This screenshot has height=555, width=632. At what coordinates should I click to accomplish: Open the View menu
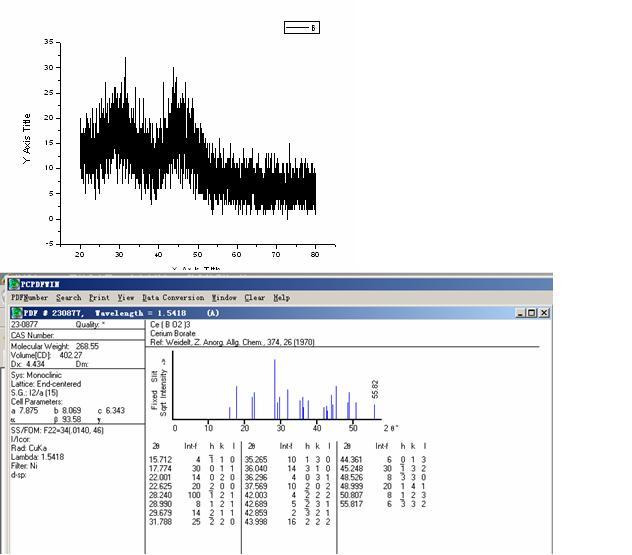(x=126, y=298)
